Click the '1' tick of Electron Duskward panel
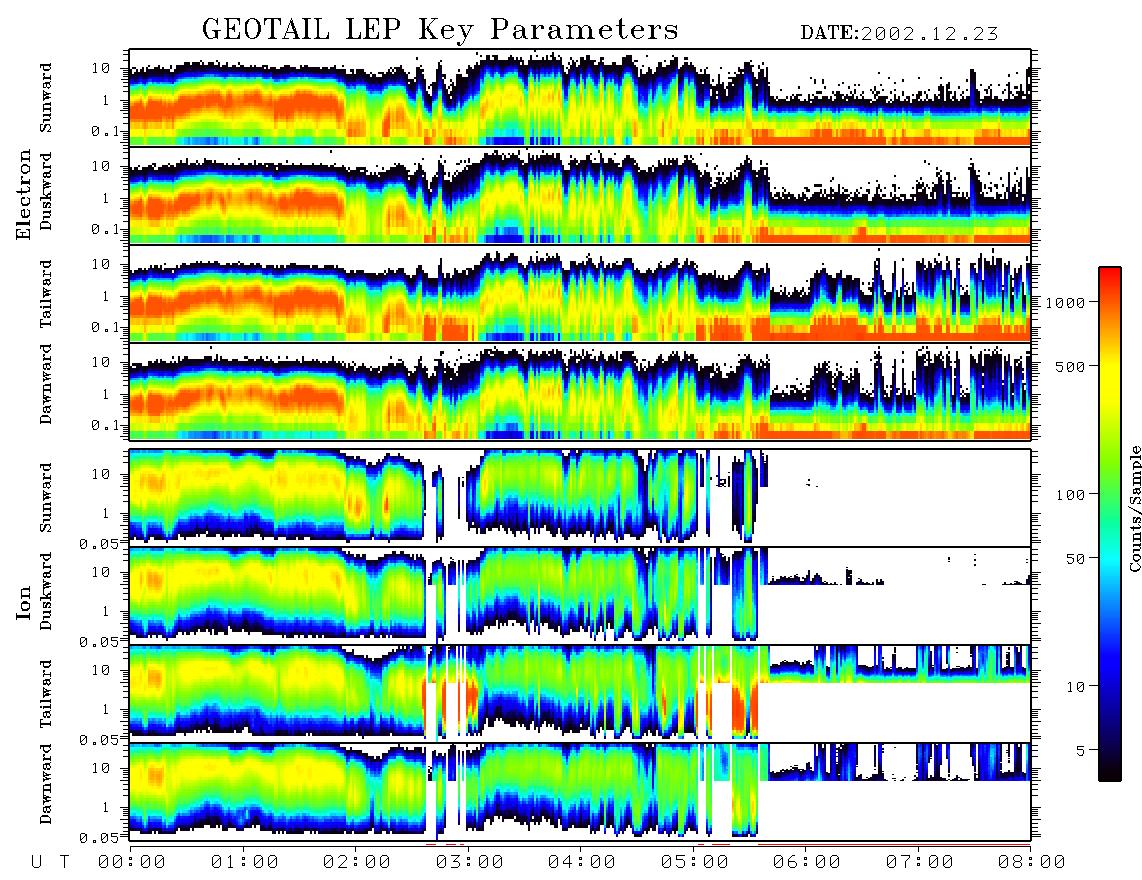 pyautogui.click(x=106, y=198)
